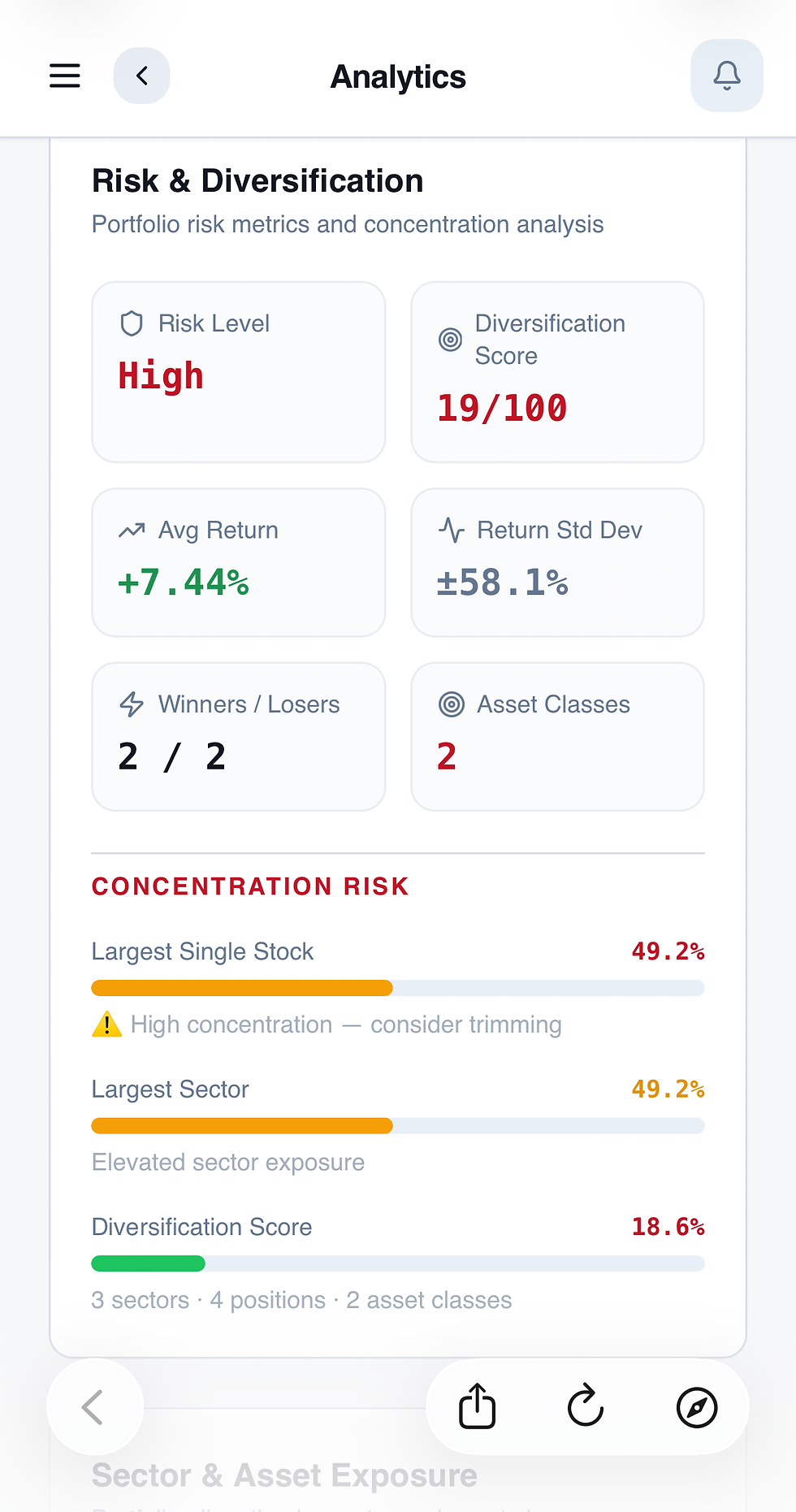Tap the Concentration Risk heading
796x1512 pixels.
pyautogui.click(x=250, y=886)
